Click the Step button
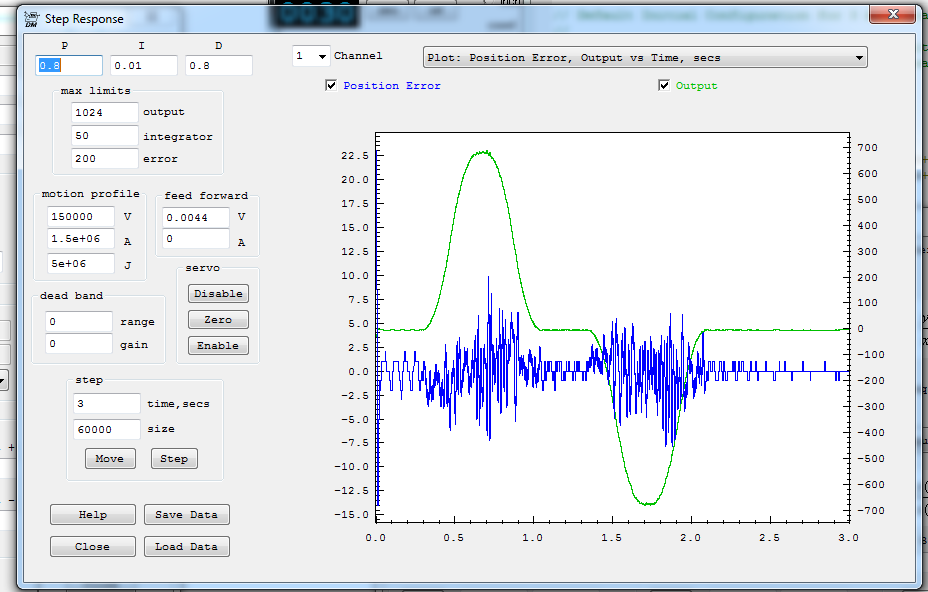 tap(174, 459)
